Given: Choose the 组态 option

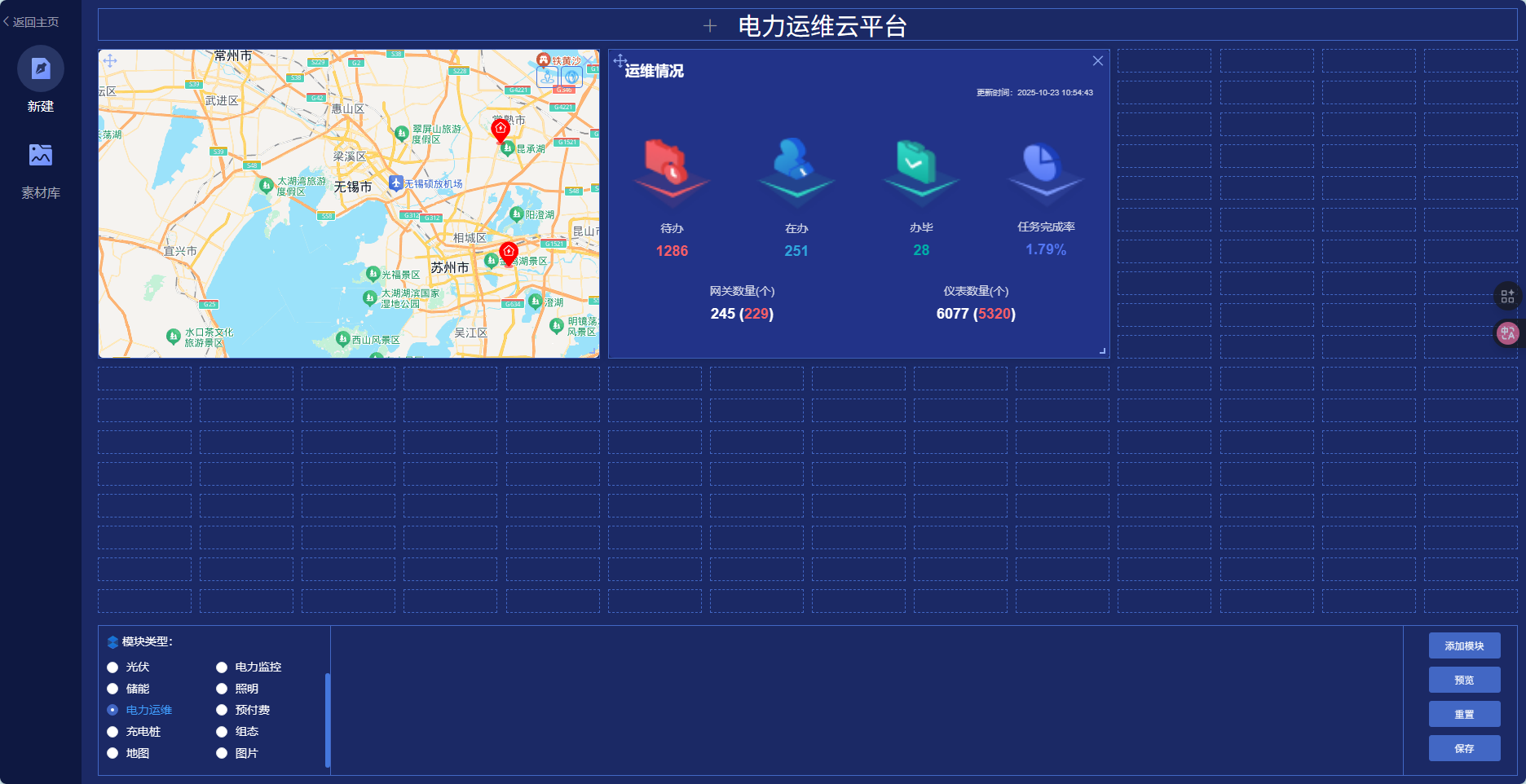Looking at the screenshot, I should pyautogui.click(x=222, y=731).
